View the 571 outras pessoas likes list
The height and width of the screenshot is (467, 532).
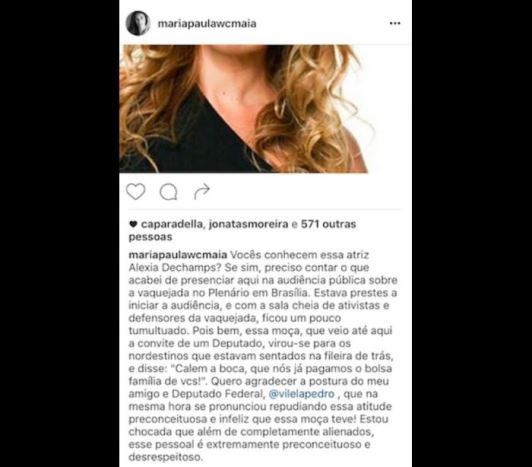(328, 224)
